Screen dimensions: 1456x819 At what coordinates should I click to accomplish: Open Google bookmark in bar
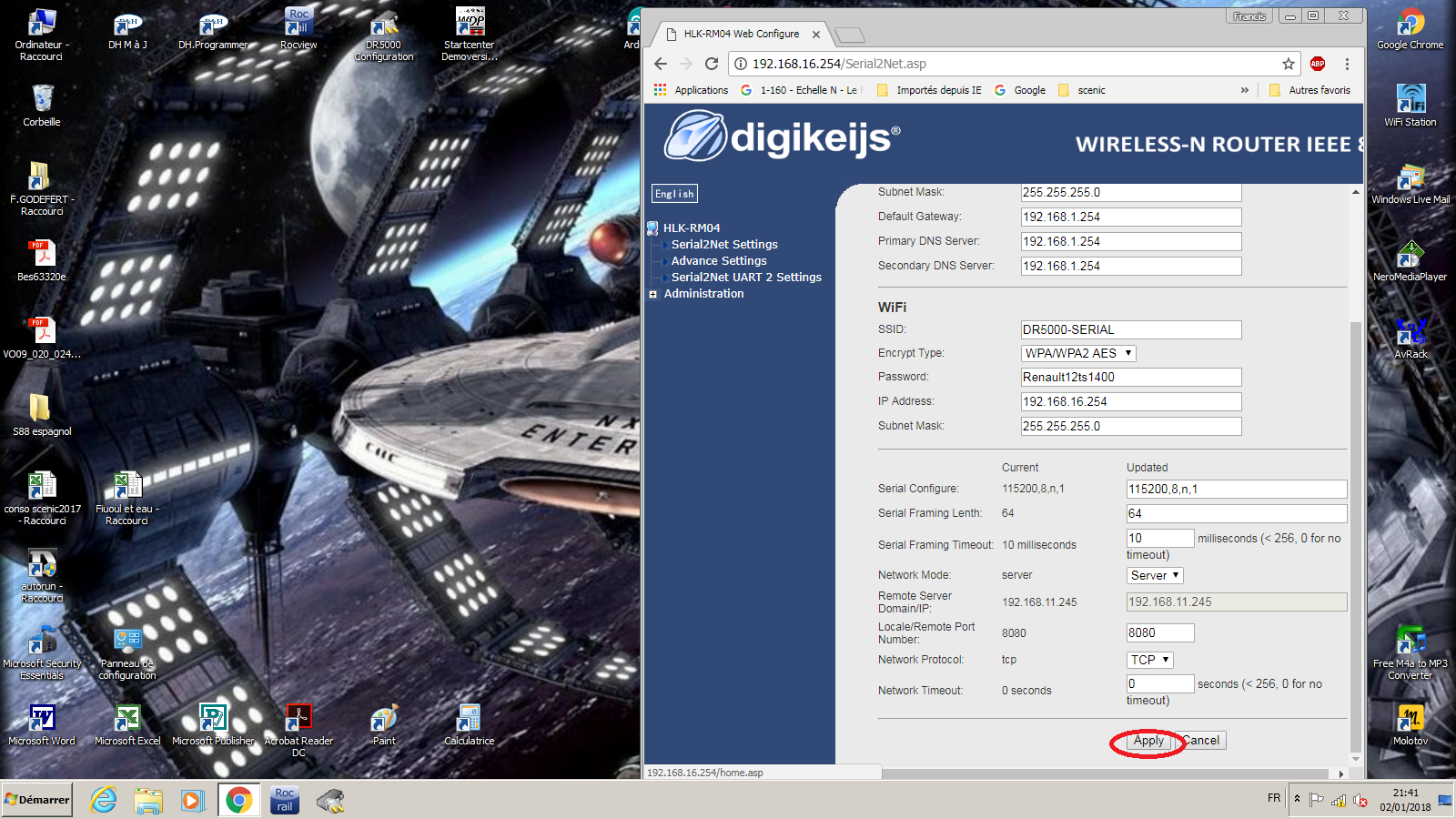pyautogui.click(x=1020, y=90)
